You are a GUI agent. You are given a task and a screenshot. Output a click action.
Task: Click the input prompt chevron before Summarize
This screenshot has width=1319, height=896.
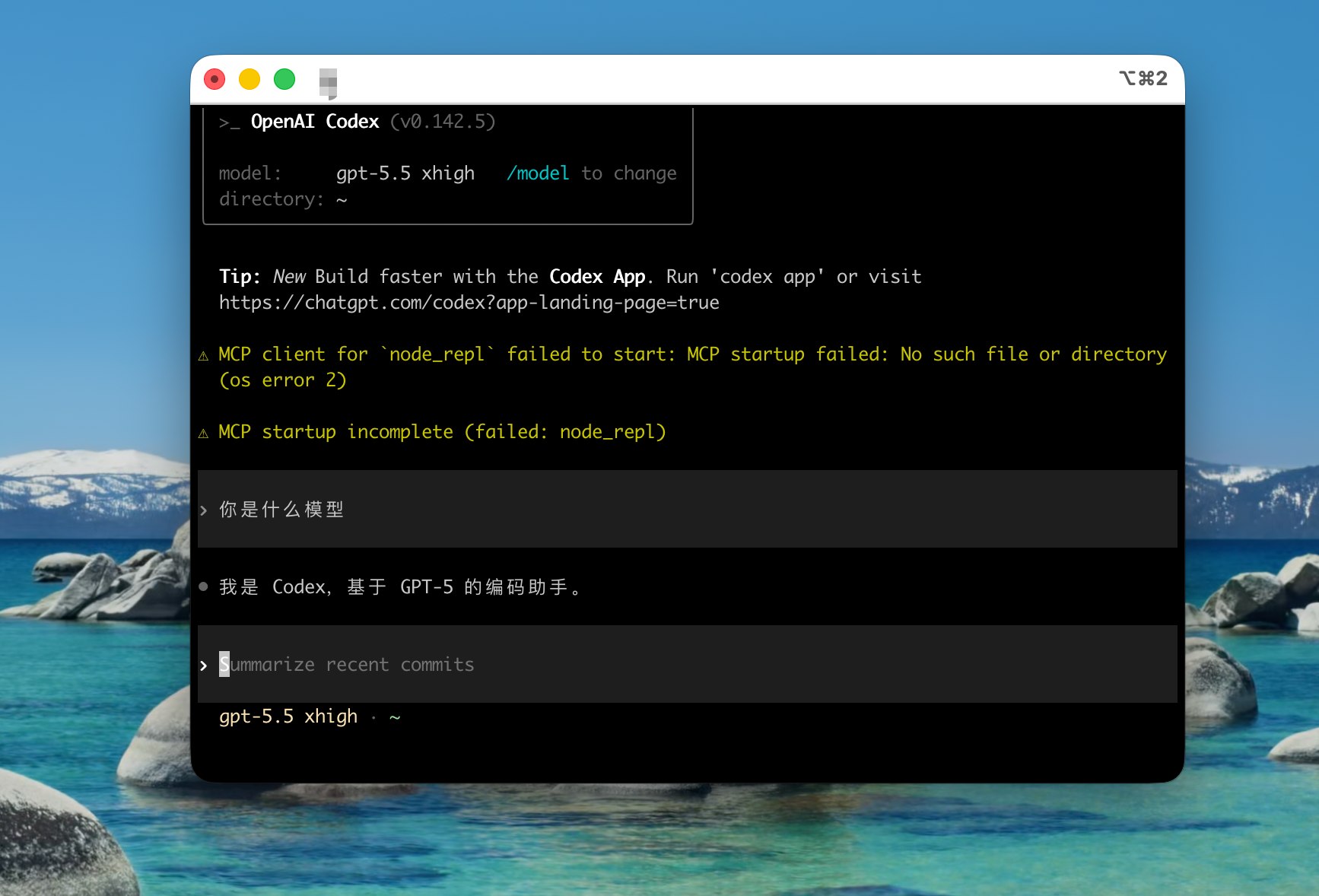[203, 666]
